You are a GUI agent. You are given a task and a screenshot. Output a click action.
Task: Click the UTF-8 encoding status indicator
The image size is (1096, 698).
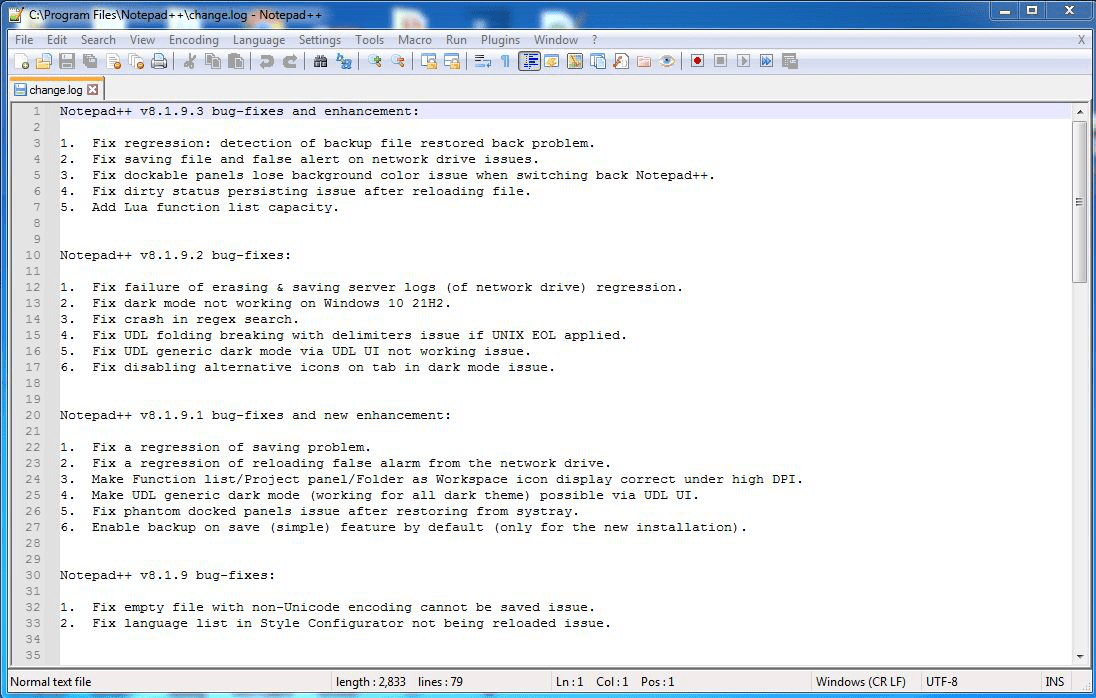tap(941, 681)
